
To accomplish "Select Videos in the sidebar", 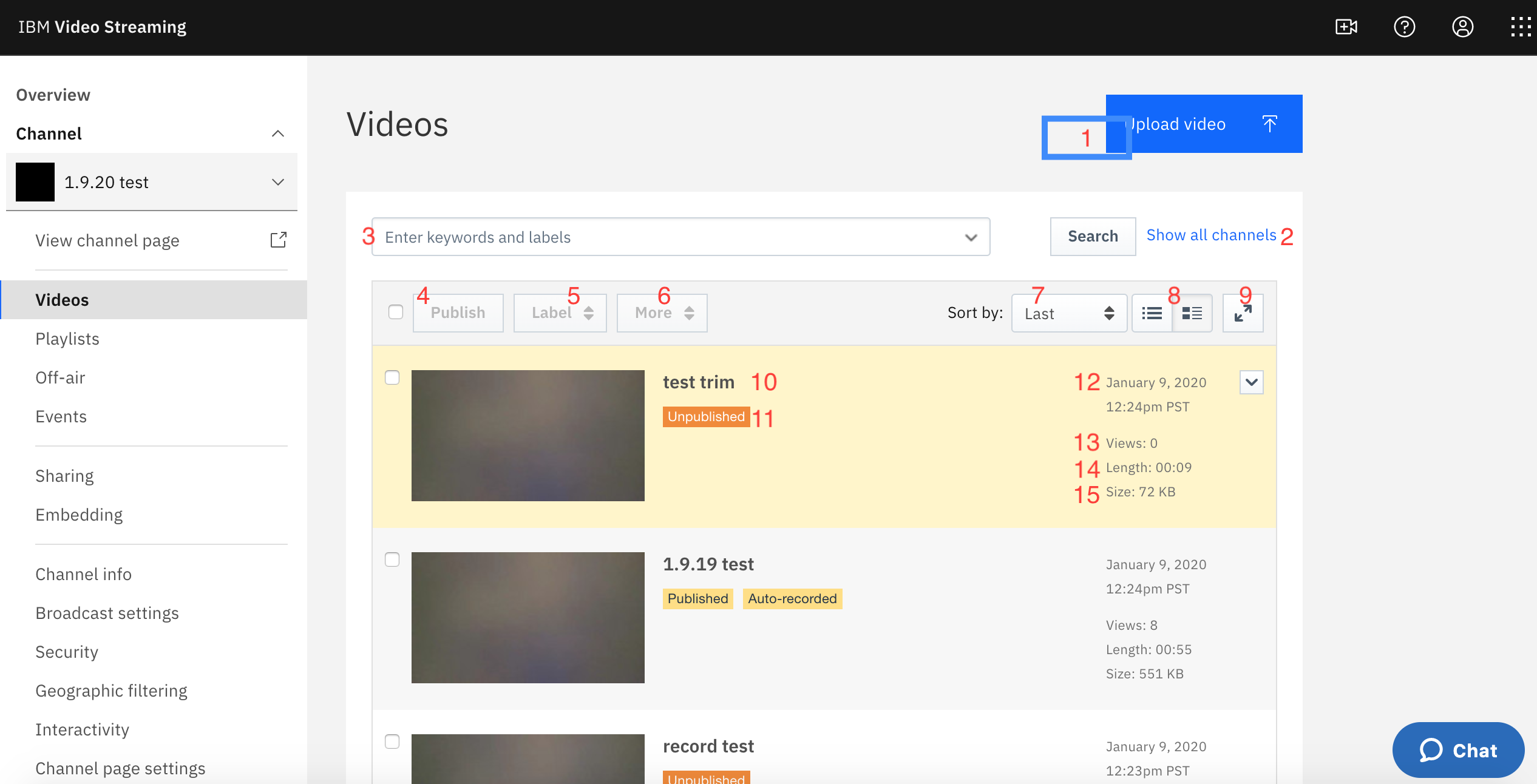I will [x=154, y=300].
